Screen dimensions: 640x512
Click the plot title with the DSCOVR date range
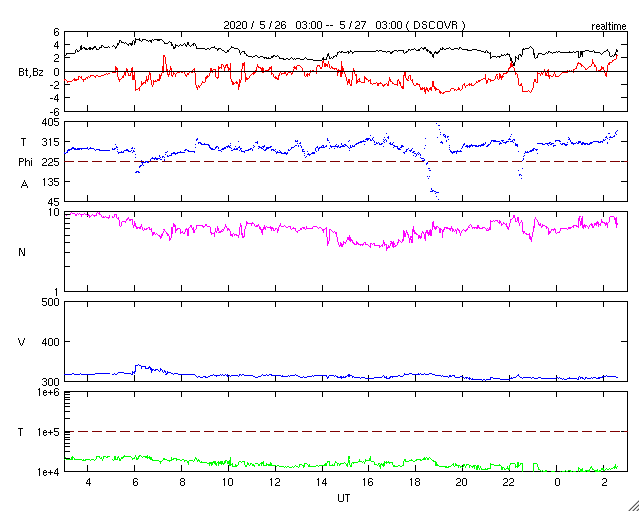coord(344,25)
